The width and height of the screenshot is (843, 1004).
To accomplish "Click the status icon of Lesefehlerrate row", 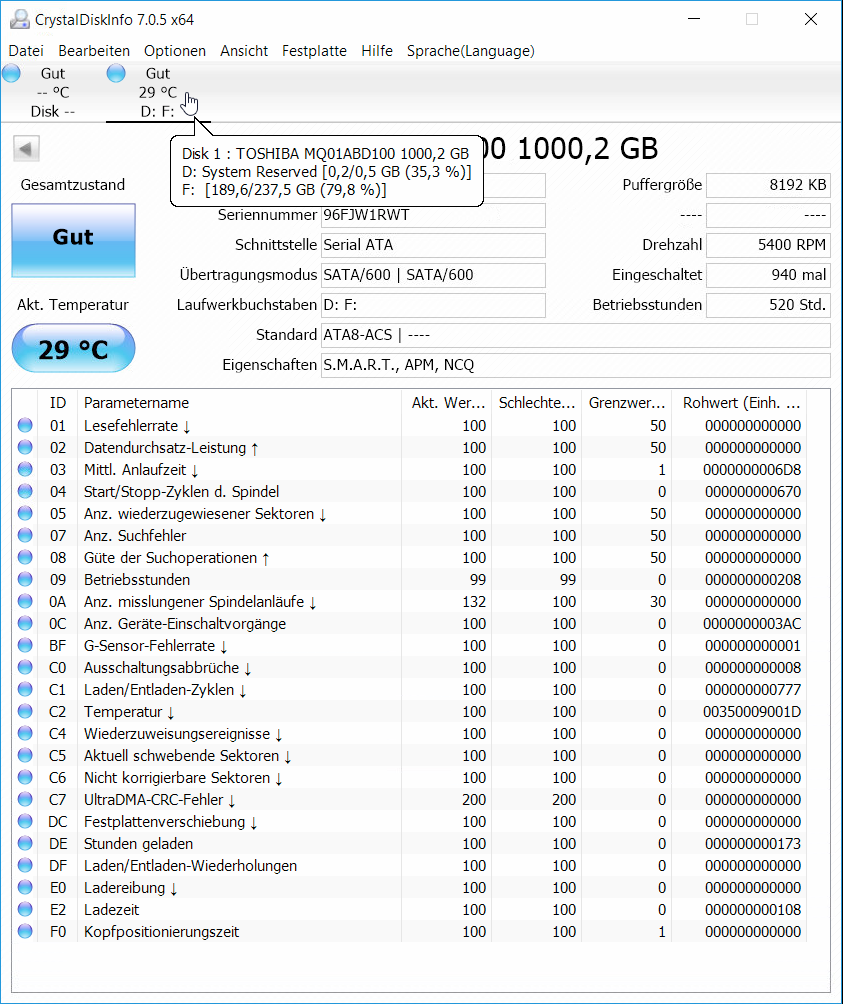I will click(x=25, y=425).
